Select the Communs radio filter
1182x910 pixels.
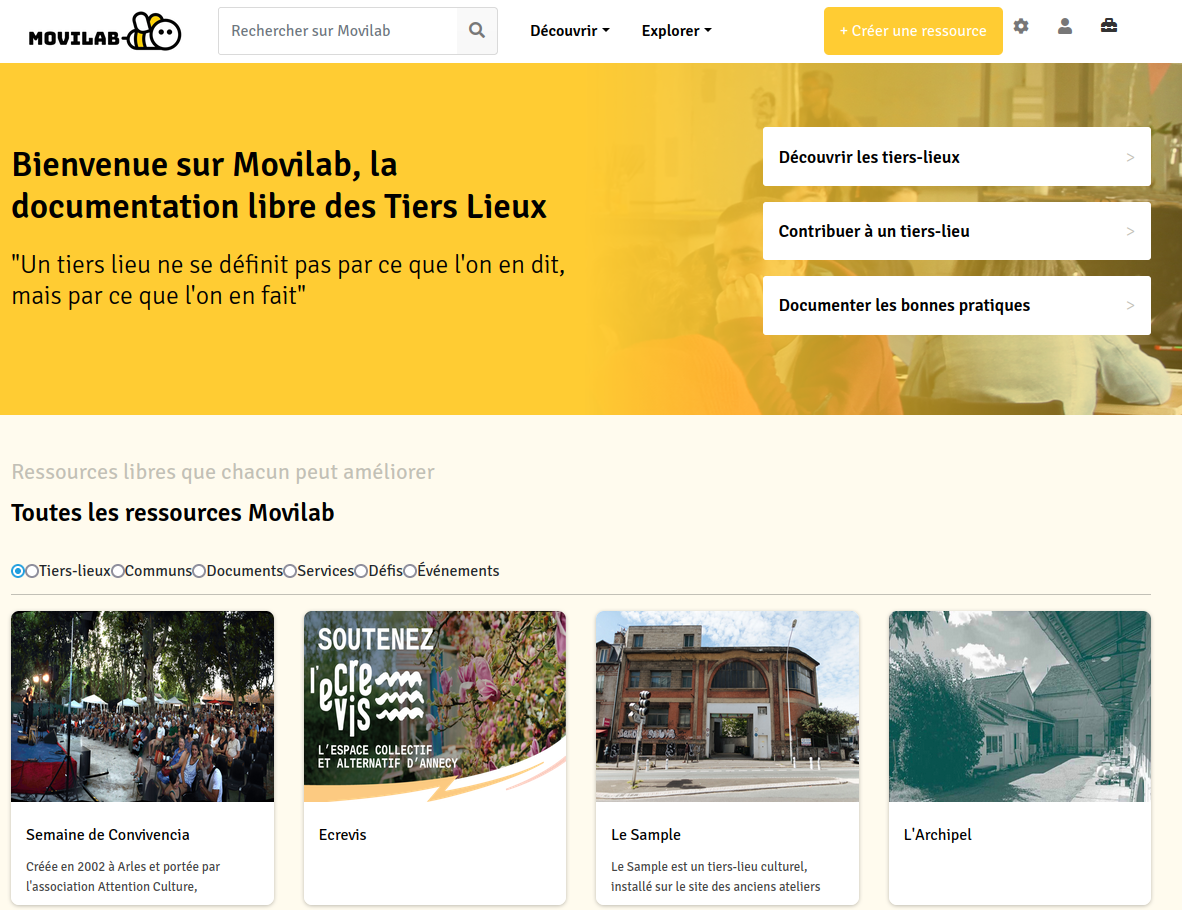tap(118, 571)
